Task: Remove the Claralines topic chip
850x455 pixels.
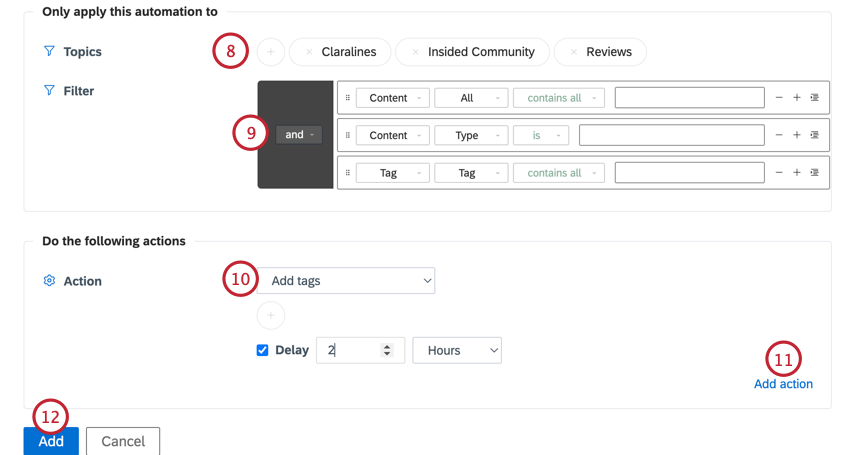Action: coord(309,52)
